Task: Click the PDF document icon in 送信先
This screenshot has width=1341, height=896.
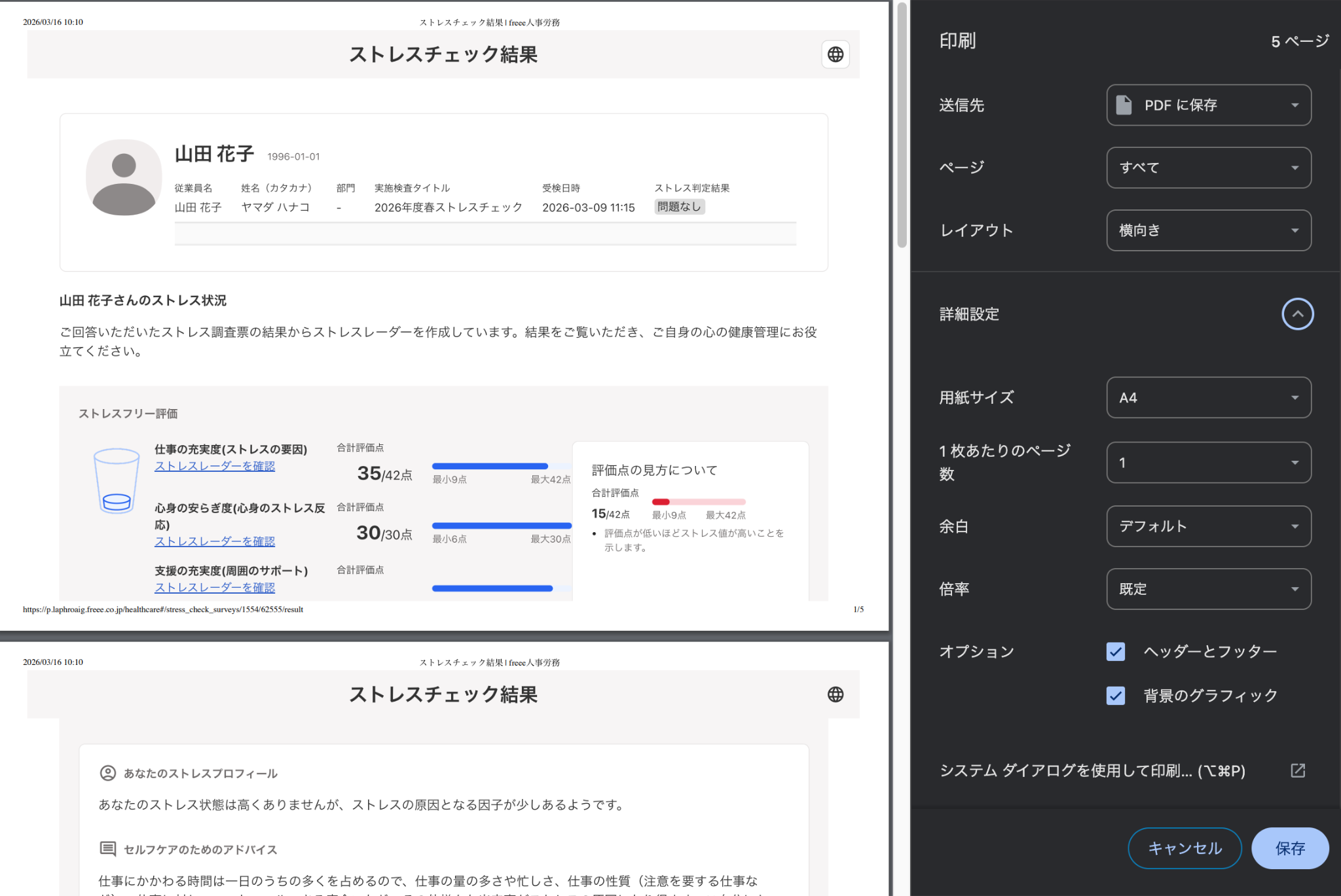Action: (x=1124, y=105)
